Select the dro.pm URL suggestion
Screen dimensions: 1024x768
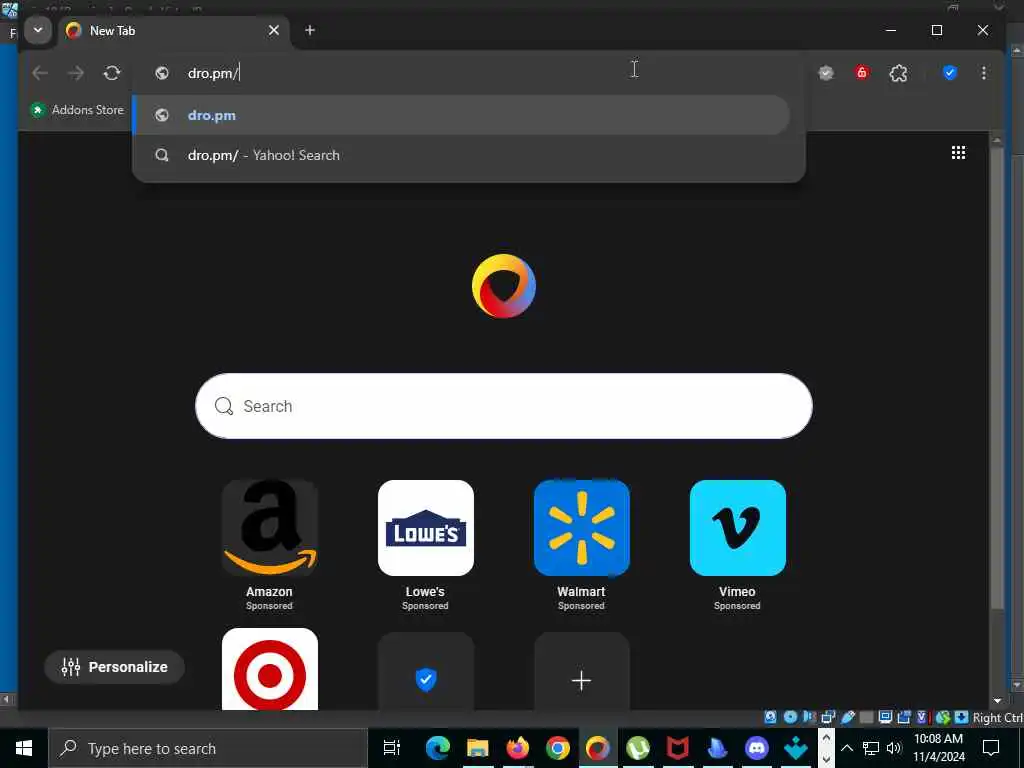461,116
